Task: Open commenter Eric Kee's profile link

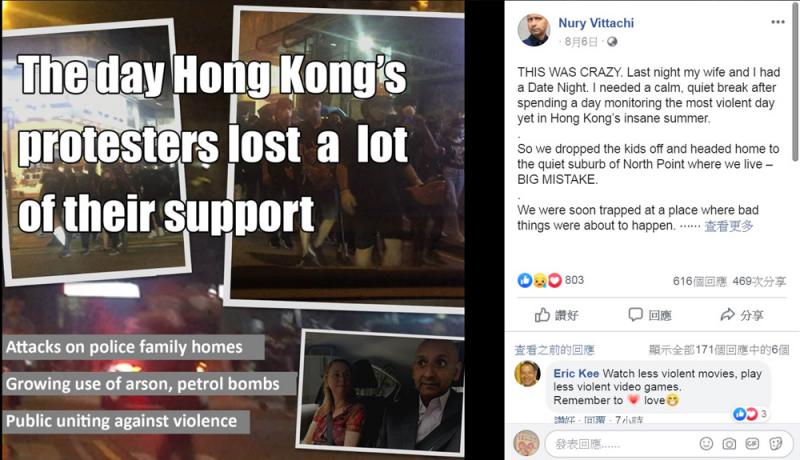Action: coord(576,373)
